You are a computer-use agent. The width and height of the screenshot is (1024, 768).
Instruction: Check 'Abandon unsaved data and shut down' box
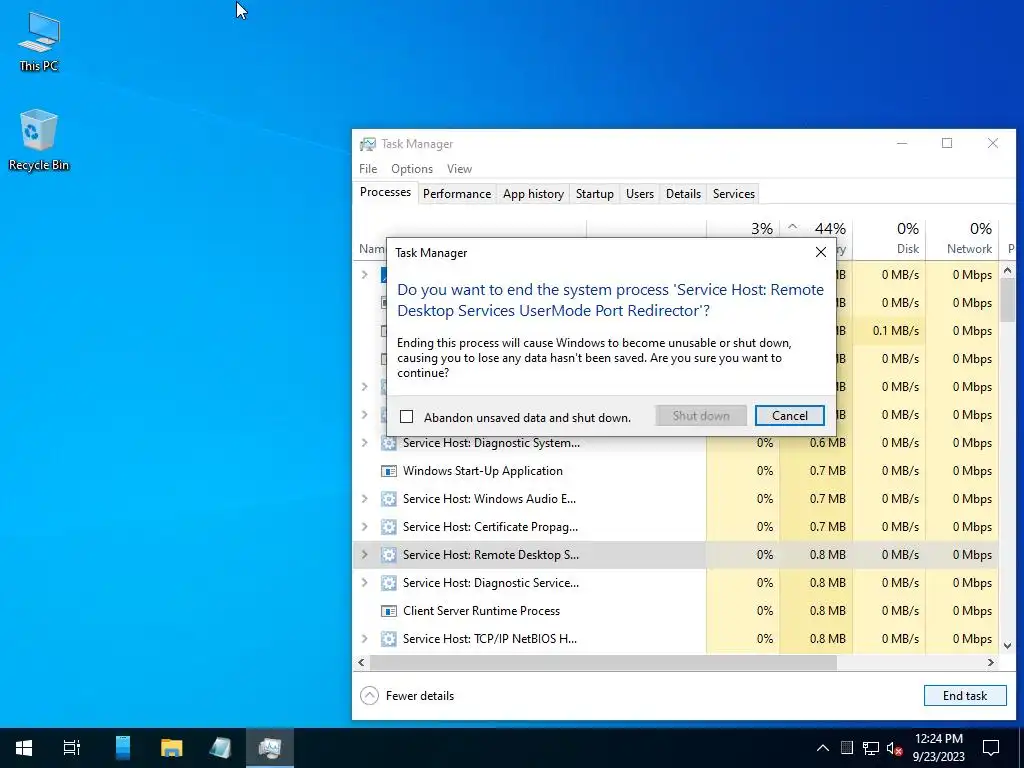tap(406, 417)
